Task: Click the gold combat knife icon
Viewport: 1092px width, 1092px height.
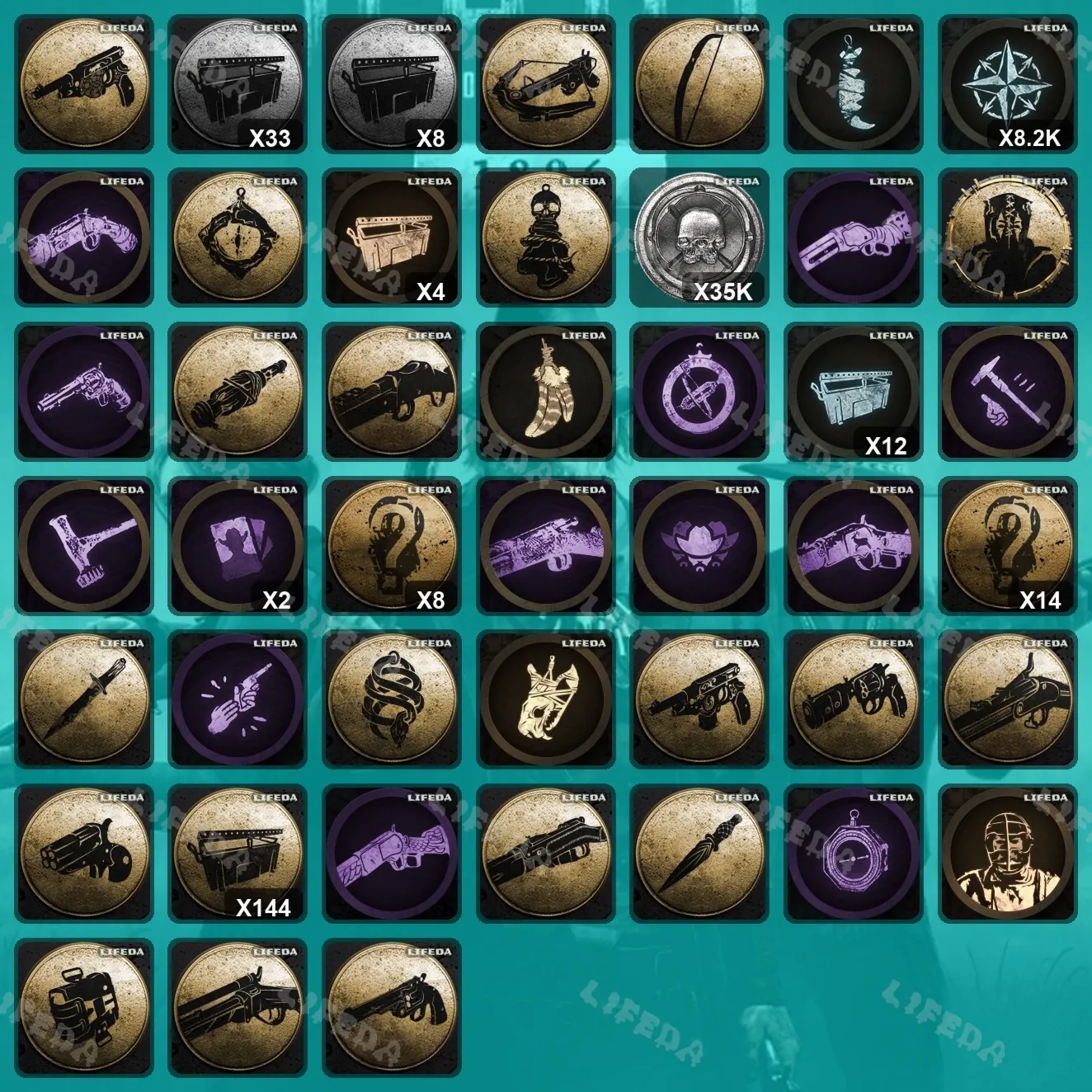Action: [84, 699]
